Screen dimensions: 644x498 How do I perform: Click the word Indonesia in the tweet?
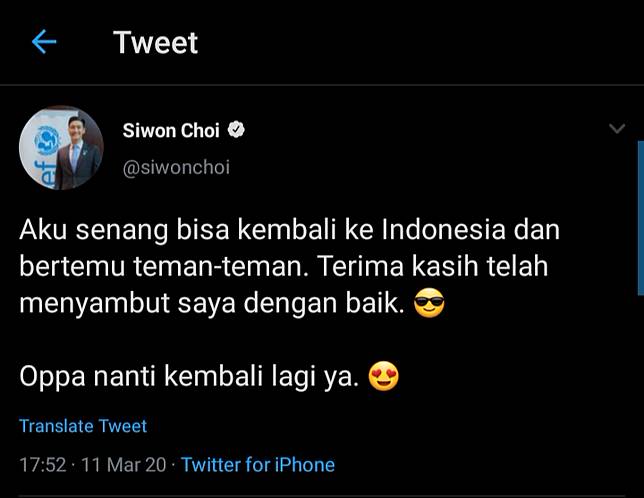(444, 229)
